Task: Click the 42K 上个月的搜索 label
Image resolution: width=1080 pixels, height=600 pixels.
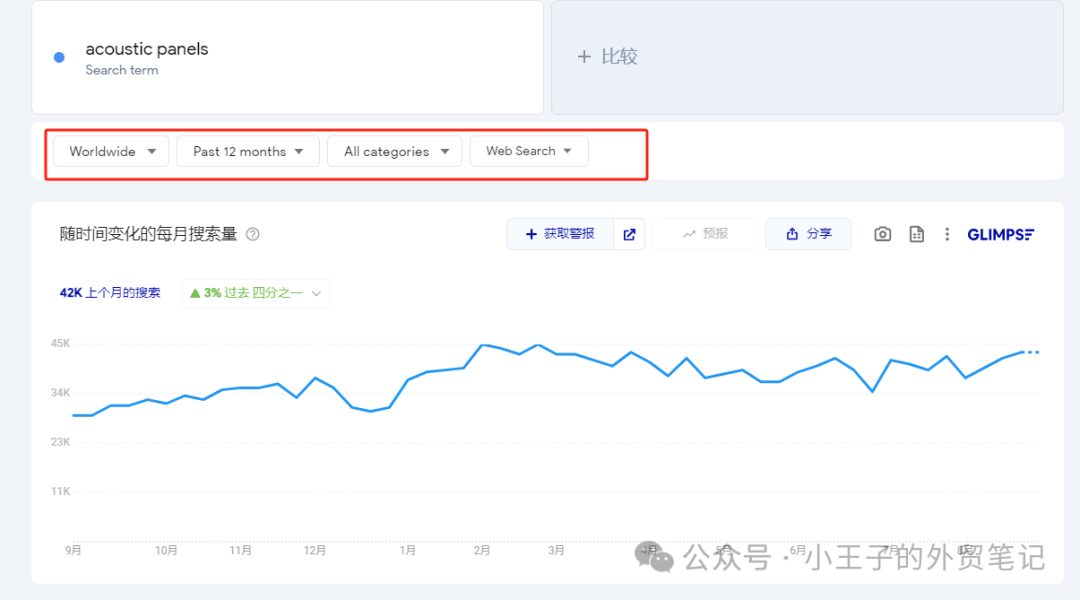Action: click(110, 293)
